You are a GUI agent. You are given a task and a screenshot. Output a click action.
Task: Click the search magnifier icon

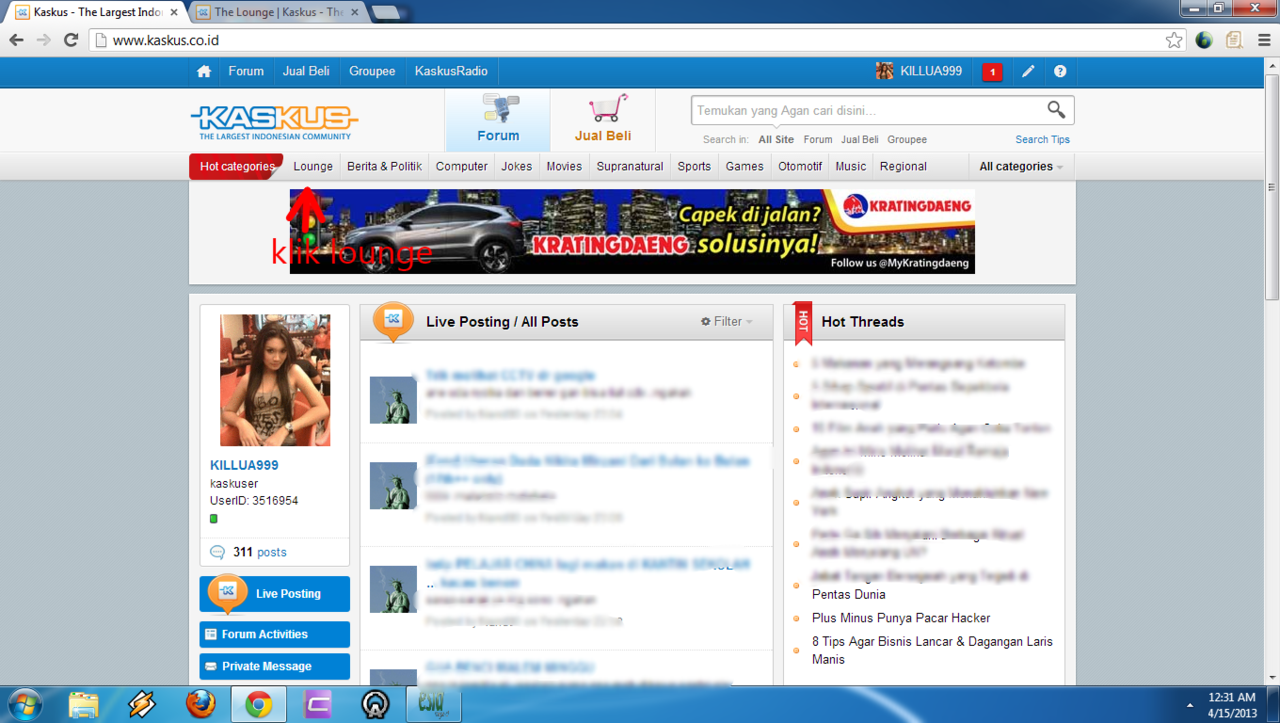(x=1056, y=110)
